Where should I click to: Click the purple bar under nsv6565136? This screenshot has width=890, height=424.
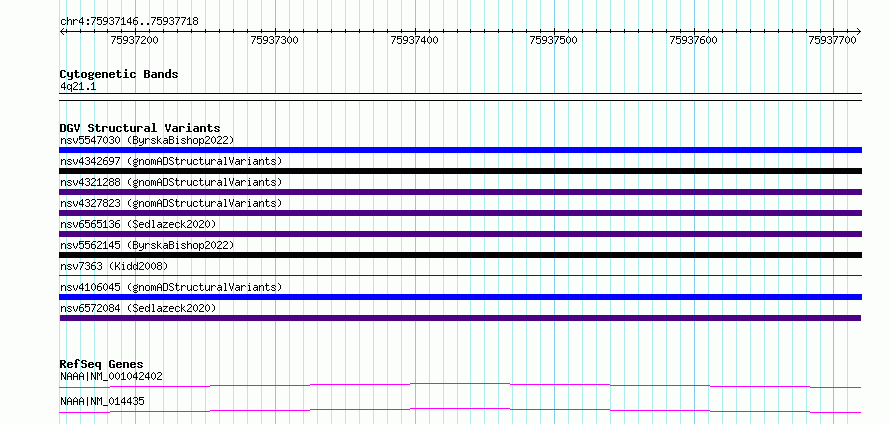coord(460,234)
